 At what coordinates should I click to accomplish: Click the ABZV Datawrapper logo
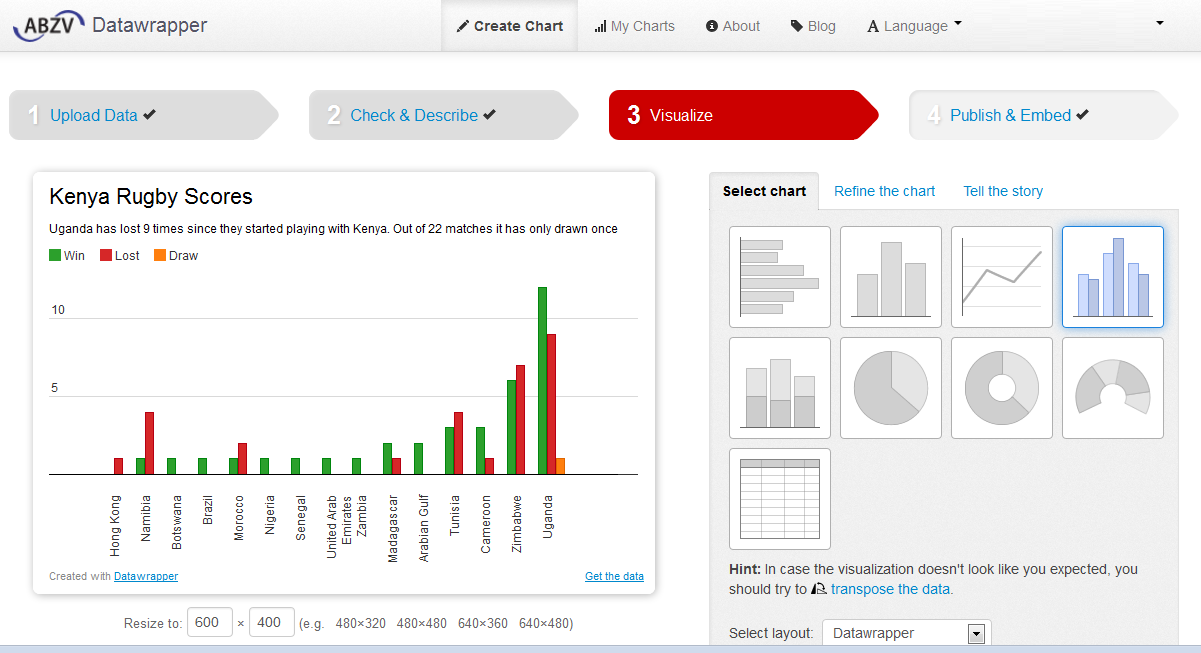(110, 25)
